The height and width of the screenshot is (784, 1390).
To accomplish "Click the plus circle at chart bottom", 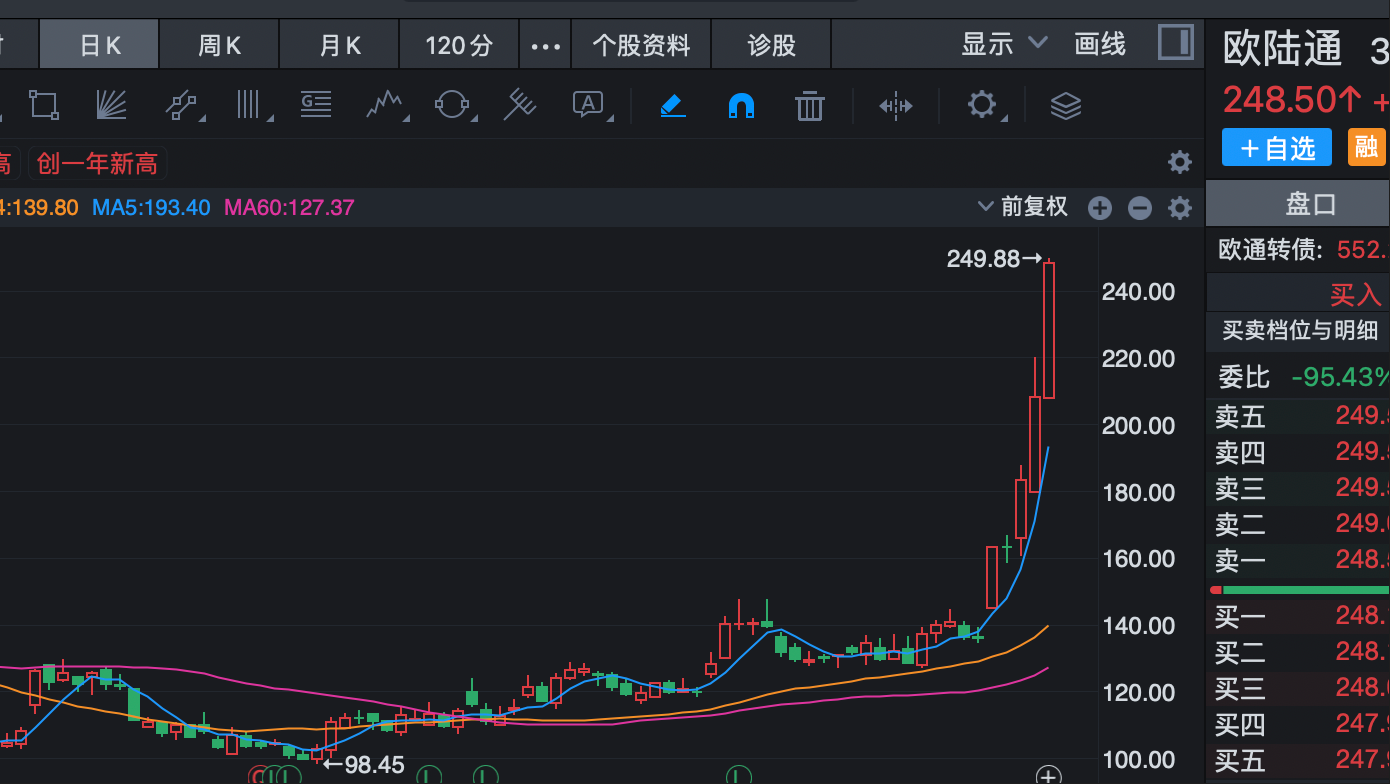I will [x=1048, y=776].
